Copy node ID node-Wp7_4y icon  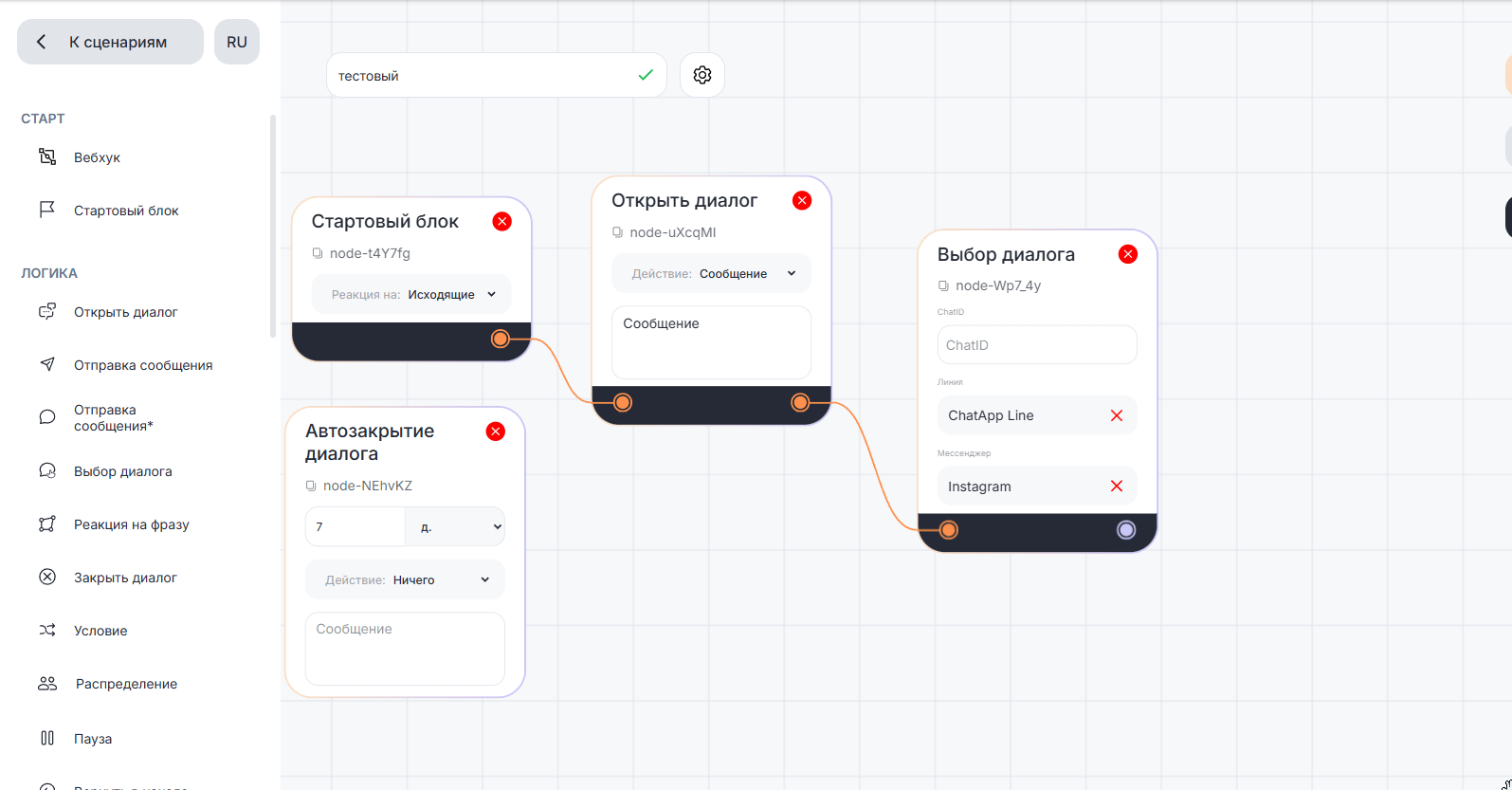pos(943,285)
